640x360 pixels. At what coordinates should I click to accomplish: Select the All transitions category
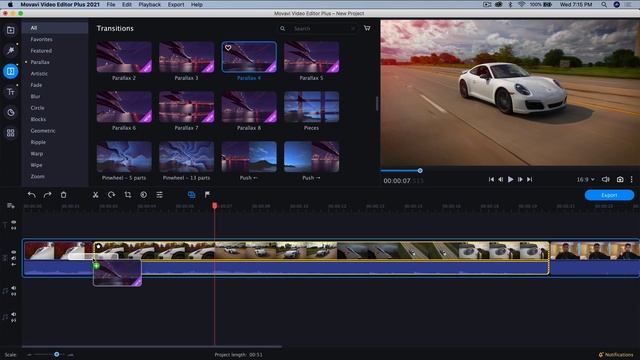[55, 28]
